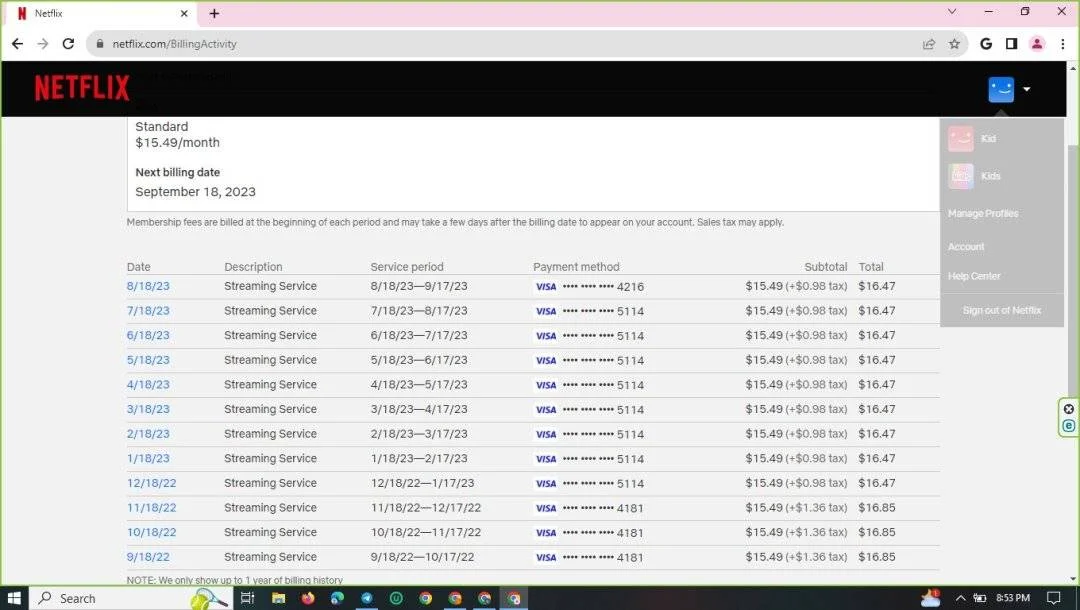Click the Payment method column header

coord(577,266)
